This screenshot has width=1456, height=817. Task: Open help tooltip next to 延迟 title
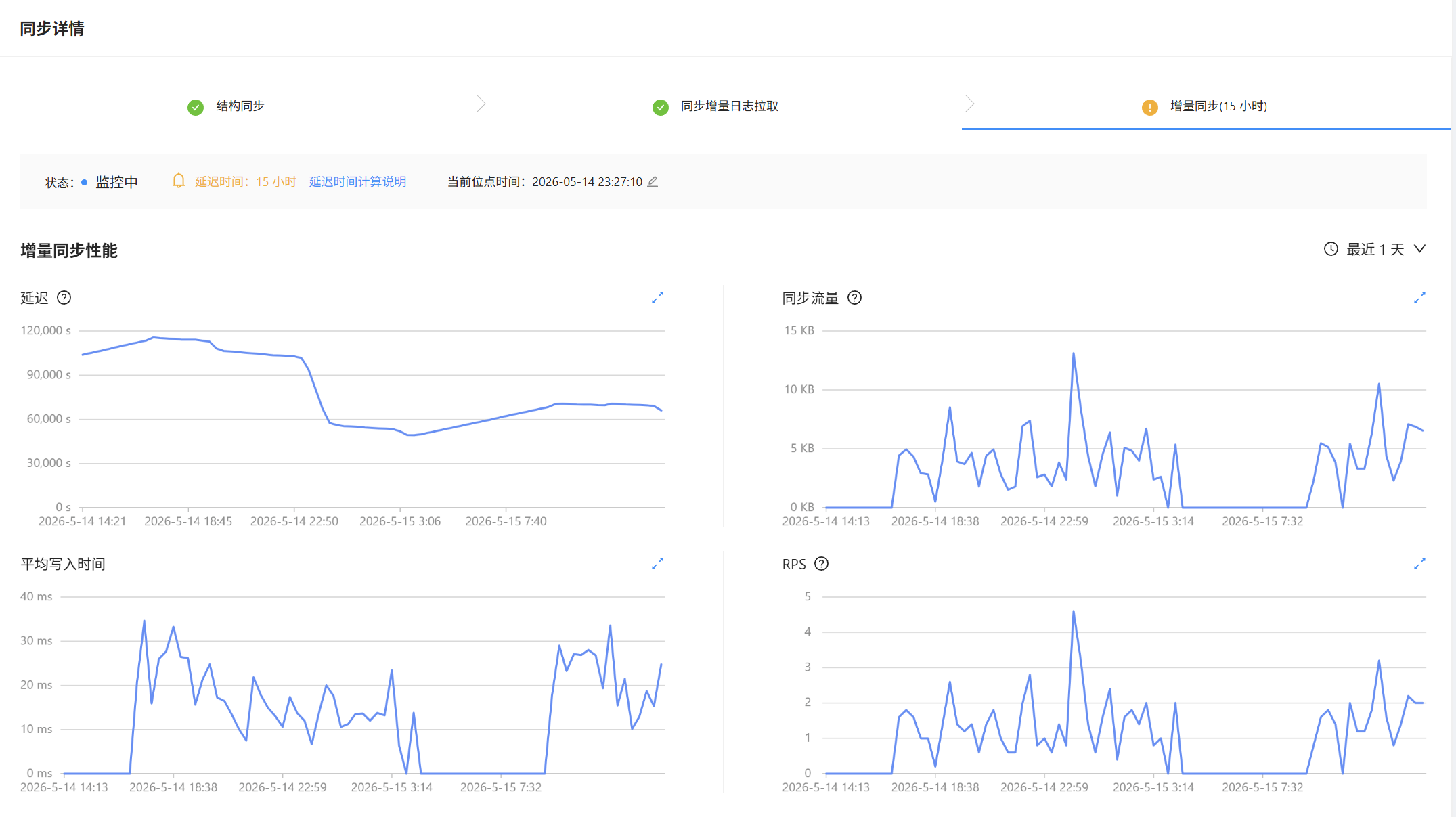(64, 298)
